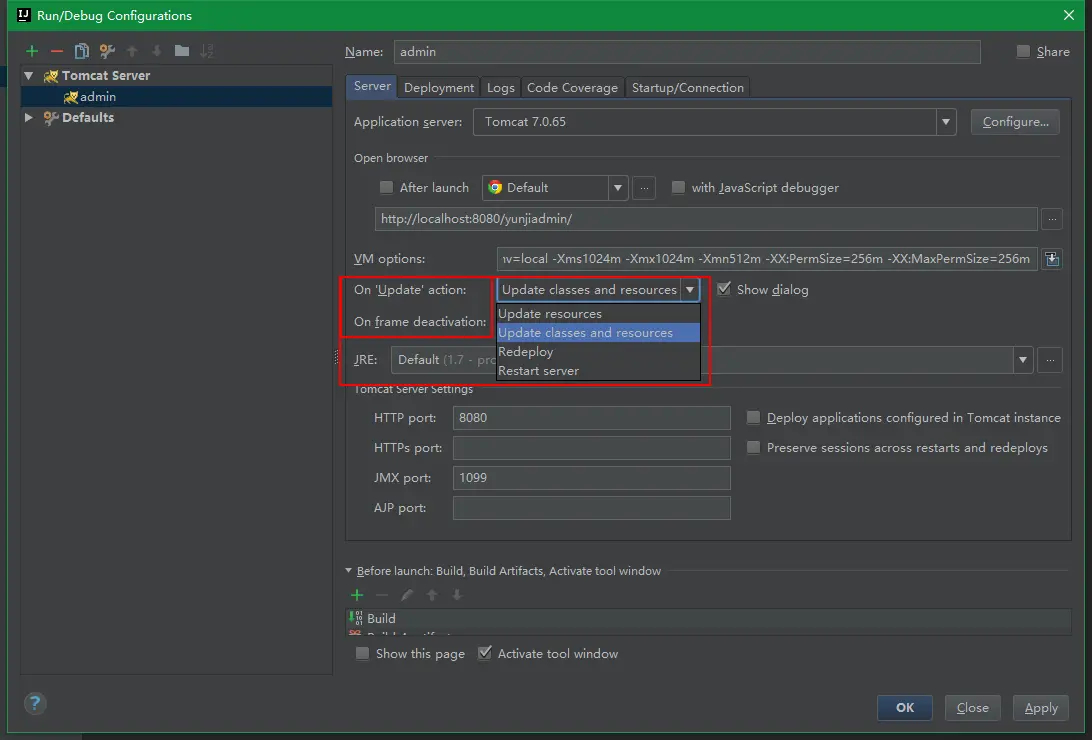Enable with JavaScript debugger checkbox
Screen dimensions: 1092x740
[678, 187]
